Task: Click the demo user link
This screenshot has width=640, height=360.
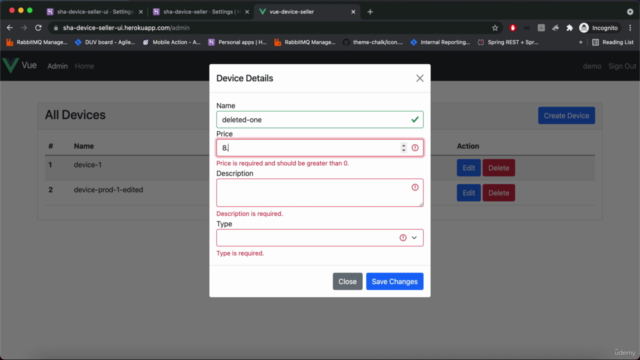Action: (592, 66)
